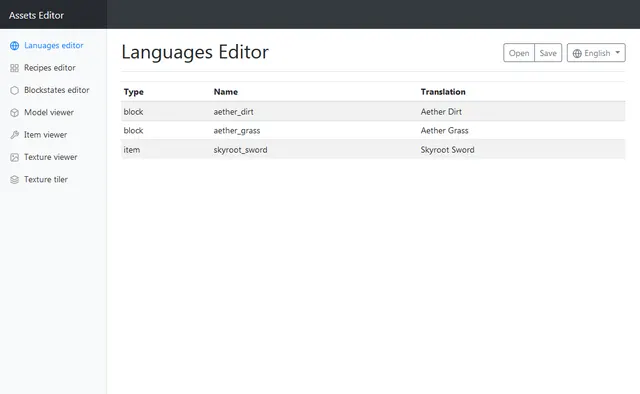Image resolution: width=640 pixels, height=394 pixels.
Task: Click the Aether Grass translation cell
Action: (444, 131)
